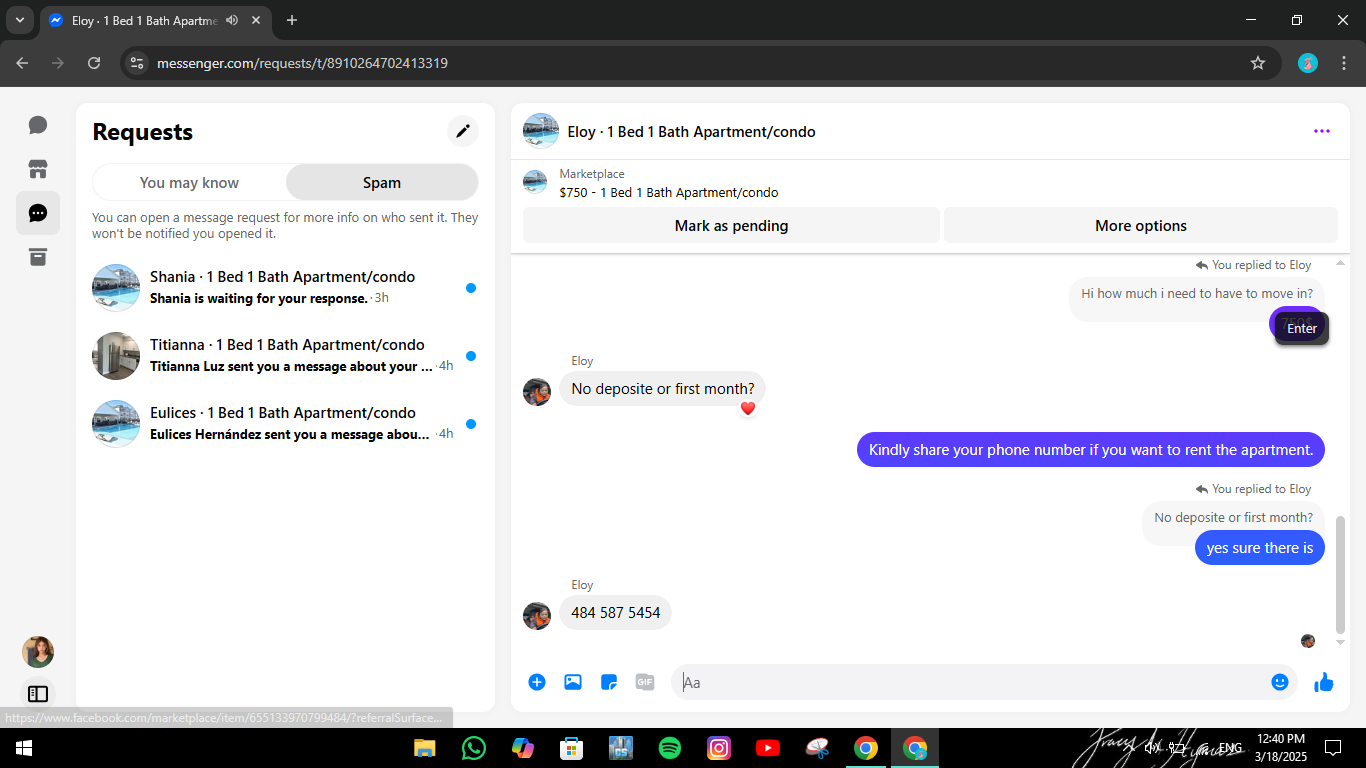1366x768 pixels.
Task: Open the taskbar clock and date
Action: [x=1280, y=747]
